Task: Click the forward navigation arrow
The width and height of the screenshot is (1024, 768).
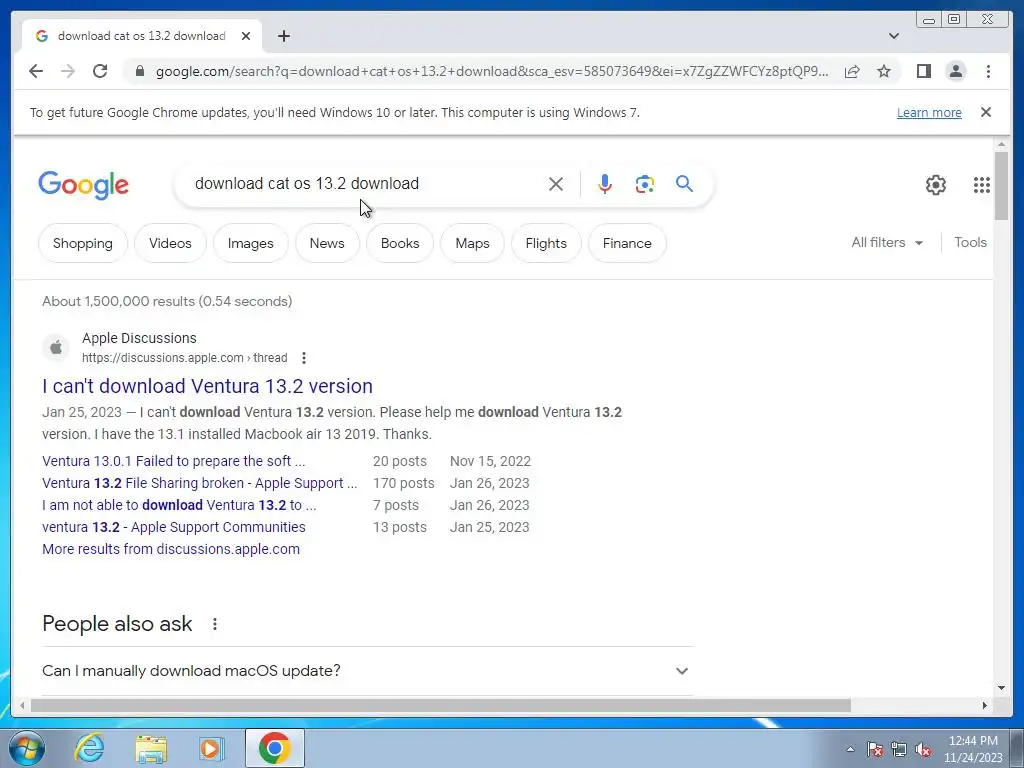Action: pyautogui.click(x=68, y=71)
